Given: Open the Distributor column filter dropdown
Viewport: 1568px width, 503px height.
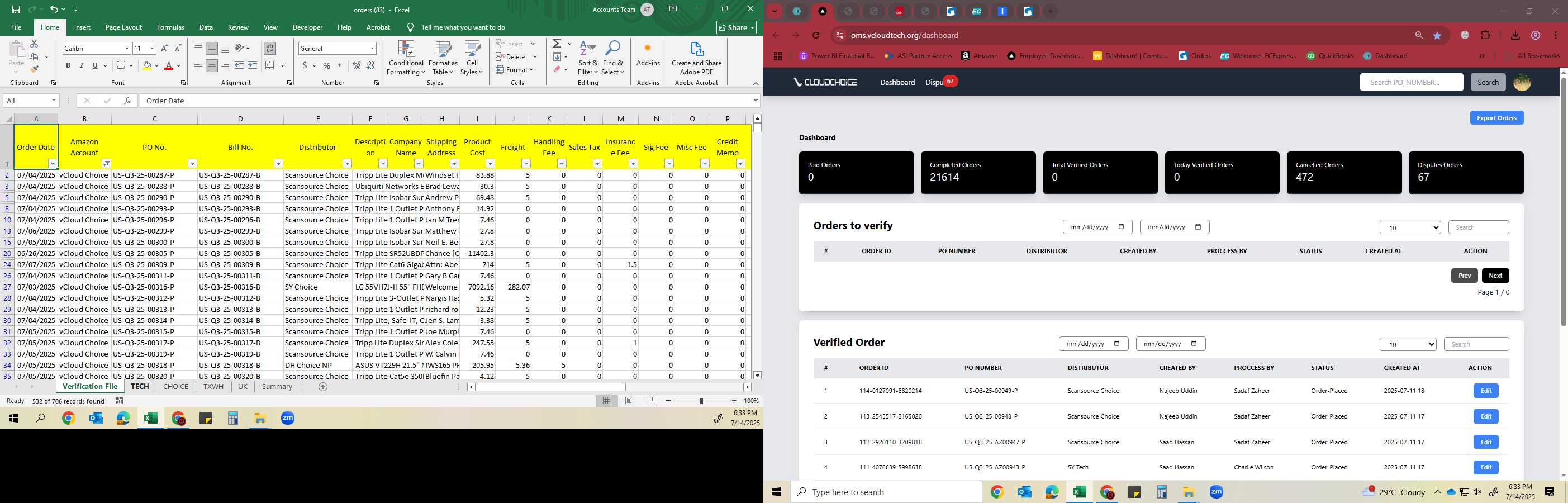Looking at the screenshot, I should [347, 164].
